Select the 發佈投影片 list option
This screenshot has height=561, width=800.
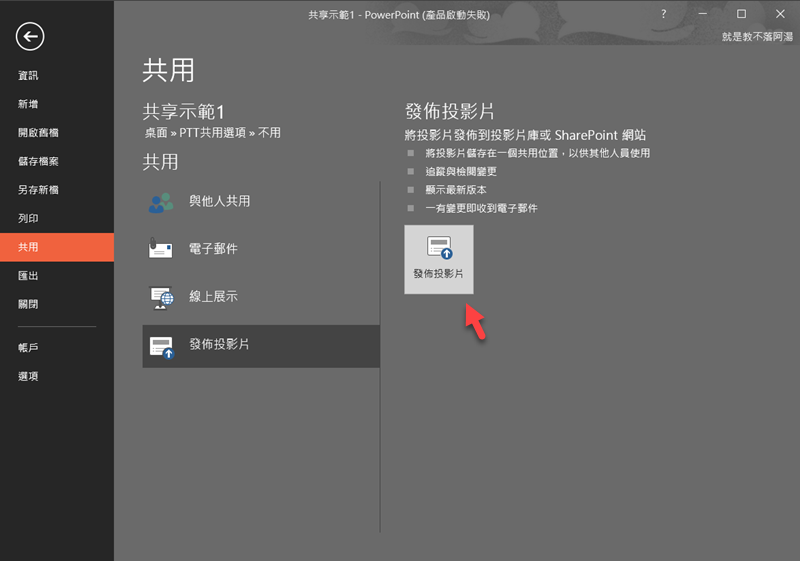261,346
